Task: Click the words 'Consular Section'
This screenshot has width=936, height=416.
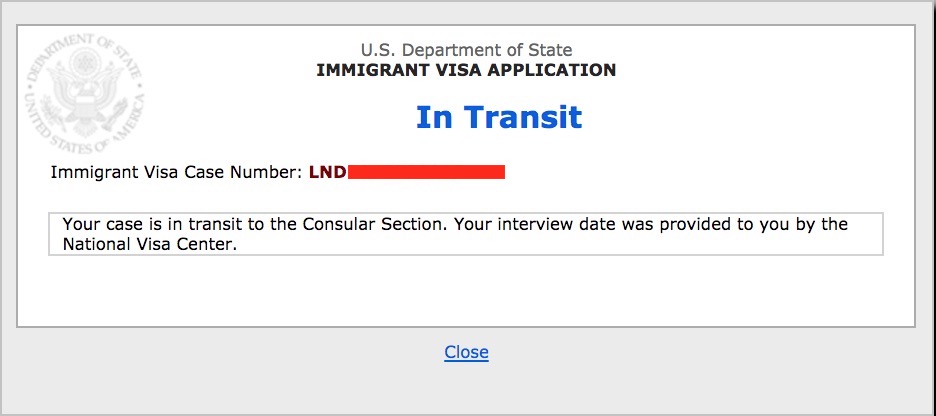Action: click(375, 225)
